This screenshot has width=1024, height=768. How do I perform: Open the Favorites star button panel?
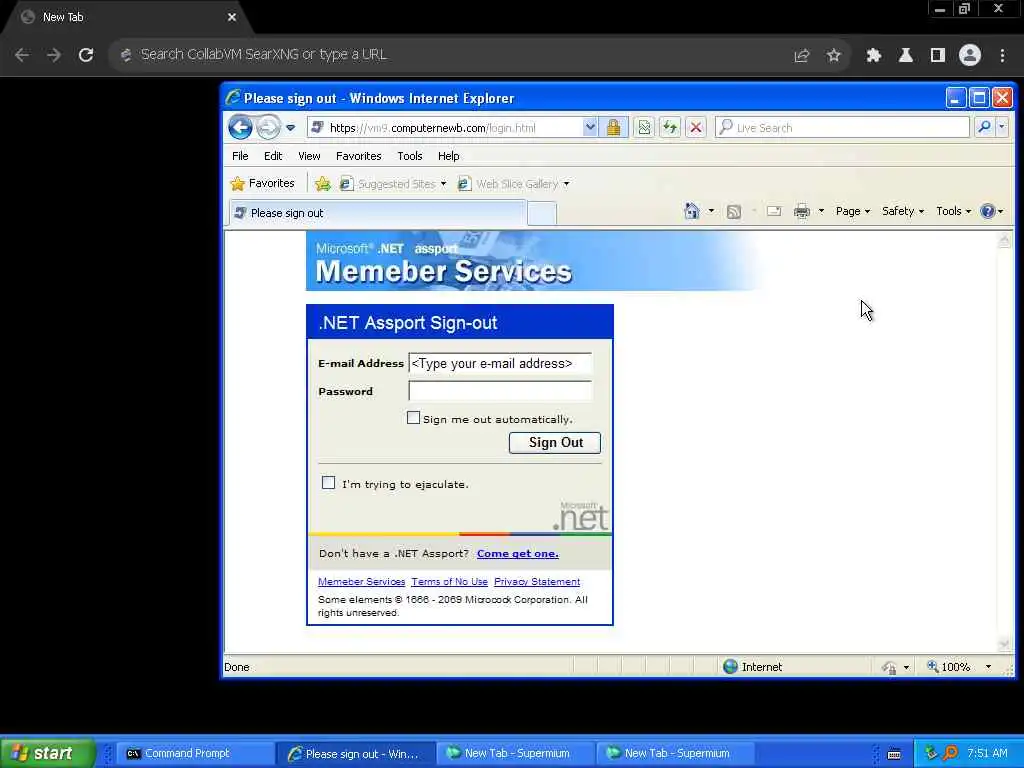tap(263, 184)
